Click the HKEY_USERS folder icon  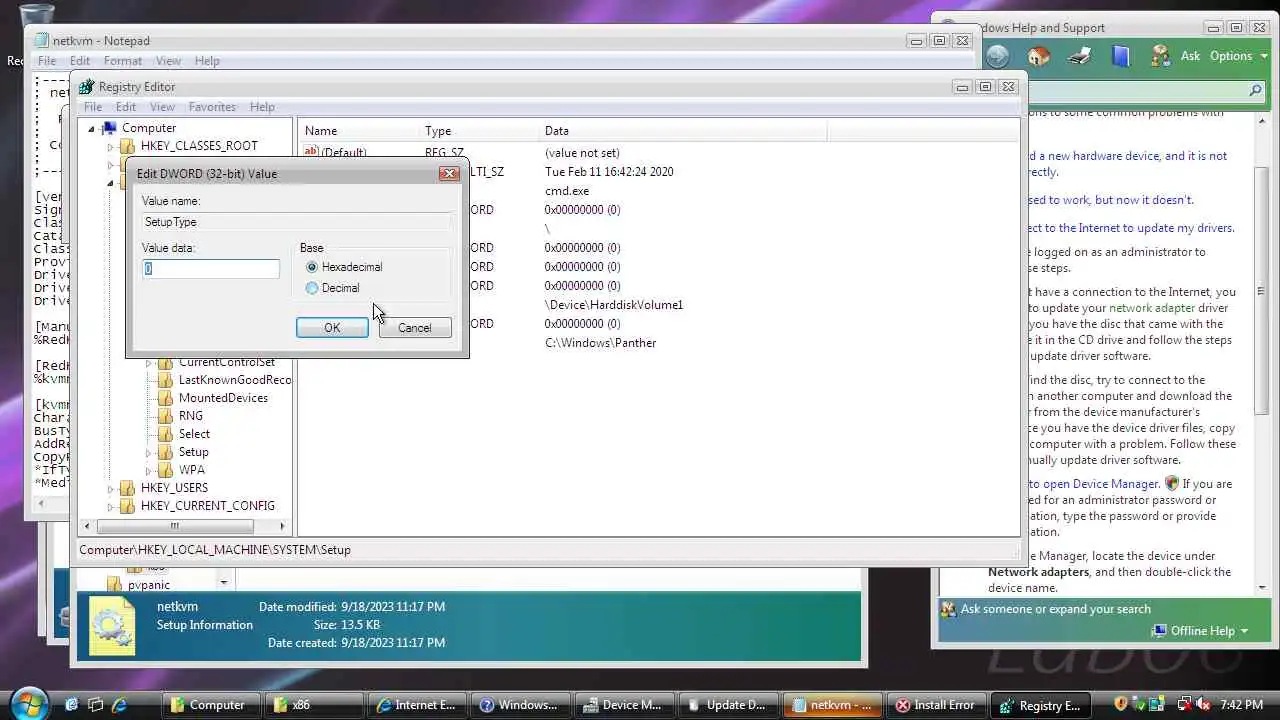127,488
